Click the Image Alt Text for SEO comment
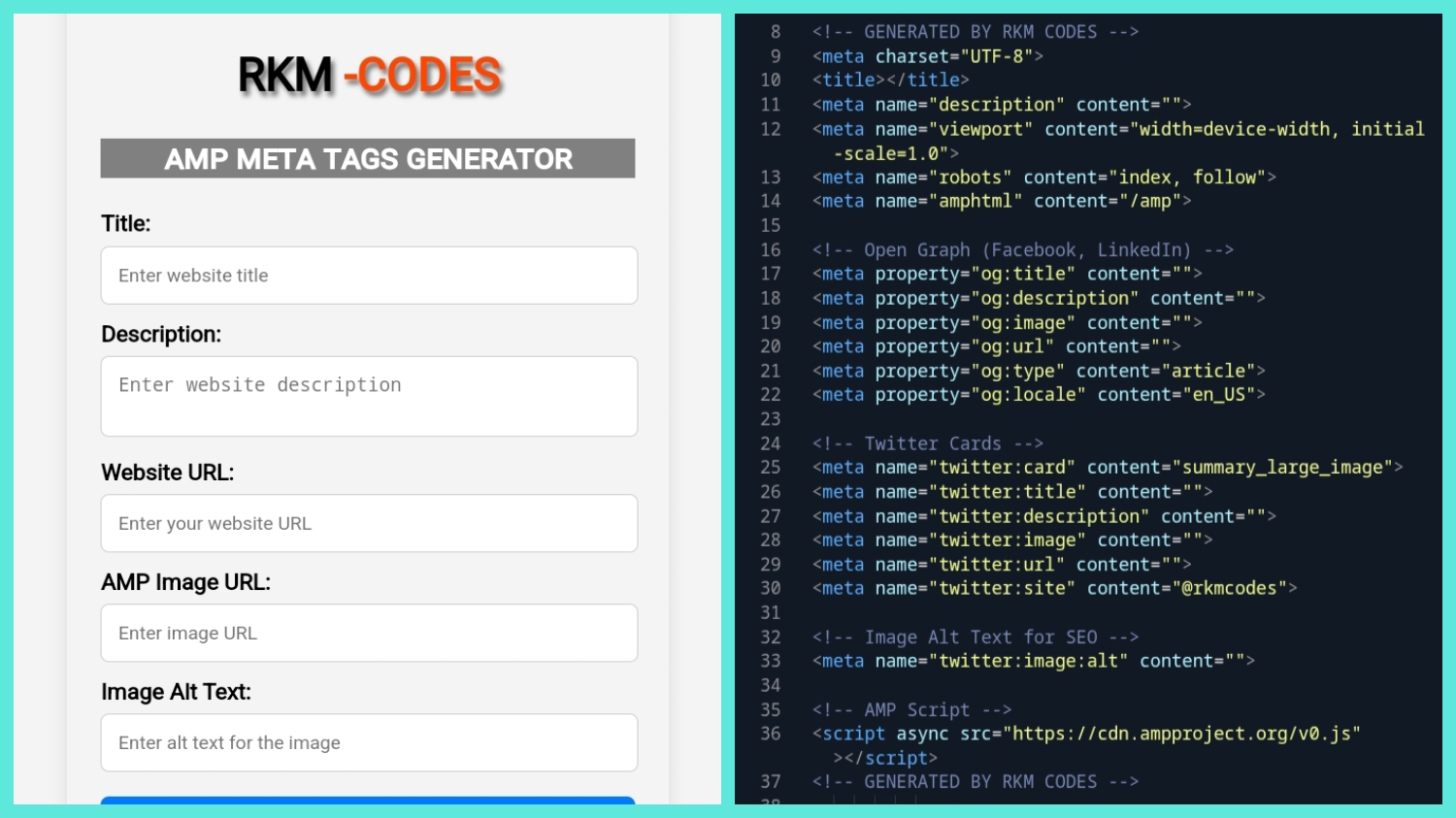1456x818 pixels. click(x=976, y=638)
